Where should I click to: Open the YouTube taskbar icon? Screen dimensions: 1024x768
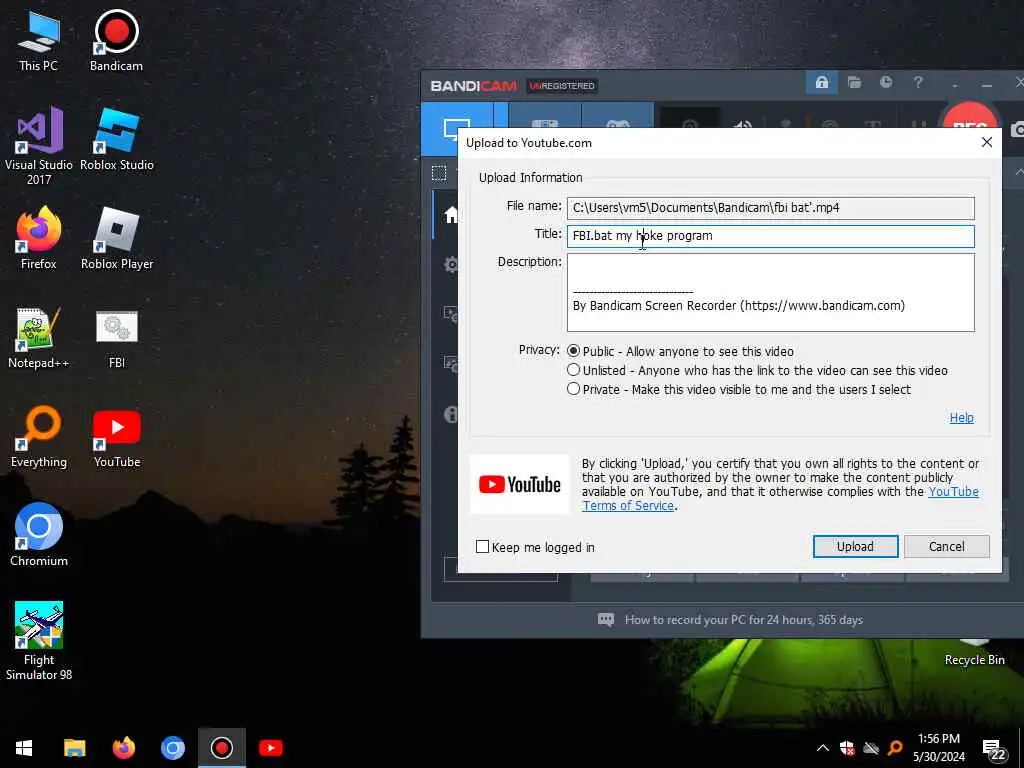[270, 748]
